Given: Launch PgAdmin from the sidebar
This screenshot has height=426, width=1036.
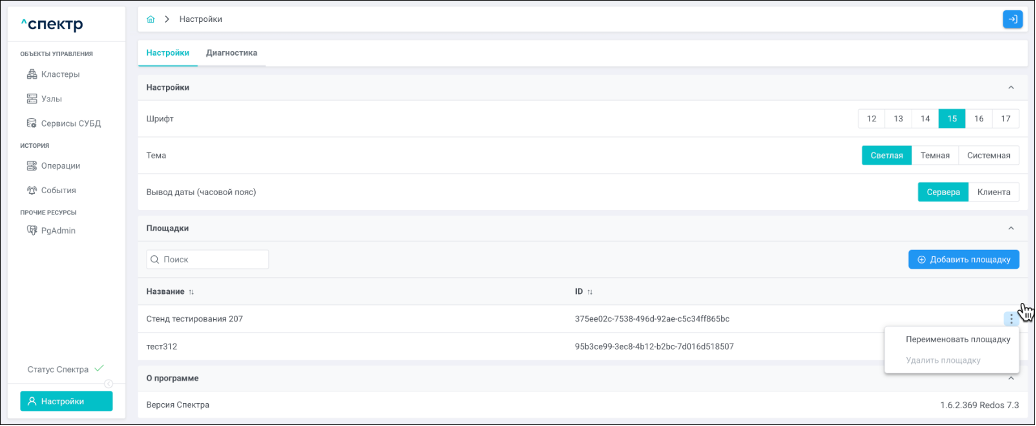Looking at the screenshot, I should [x=58, y=231].
